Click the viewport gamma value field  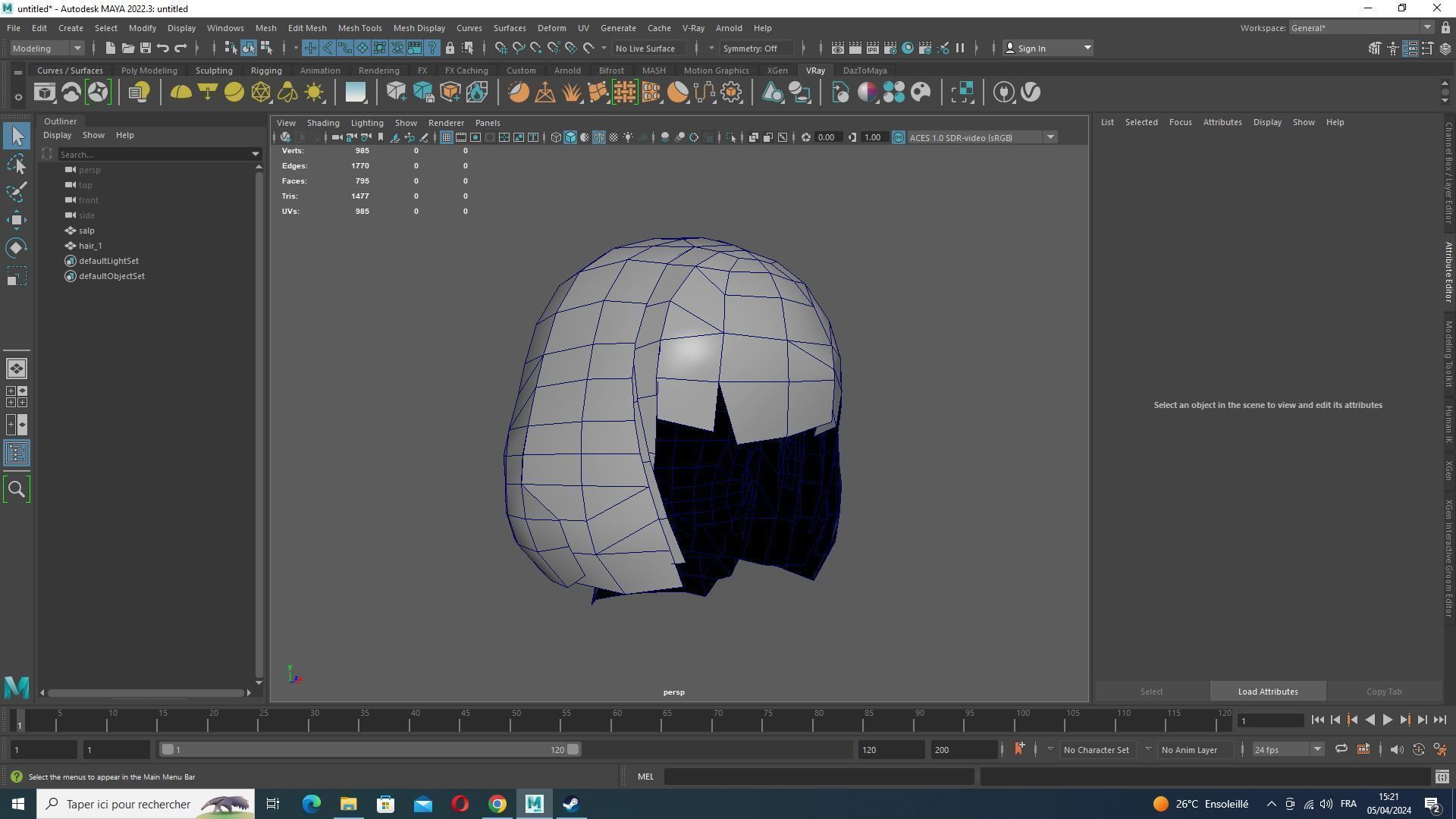tap(872, 137)
